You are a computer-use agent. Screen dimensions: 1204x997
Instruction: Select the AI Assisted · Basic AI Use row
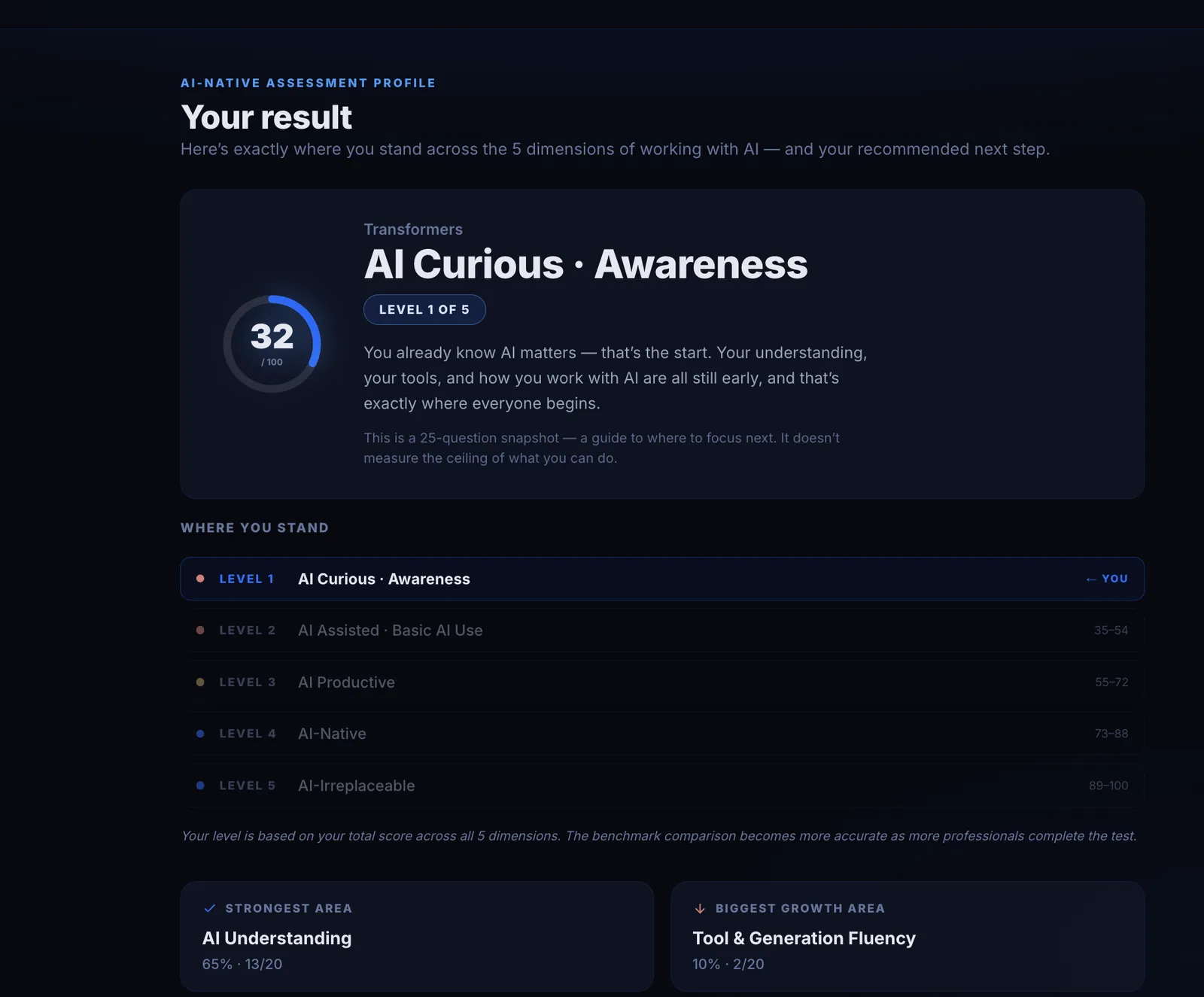[x=662, y=631]
